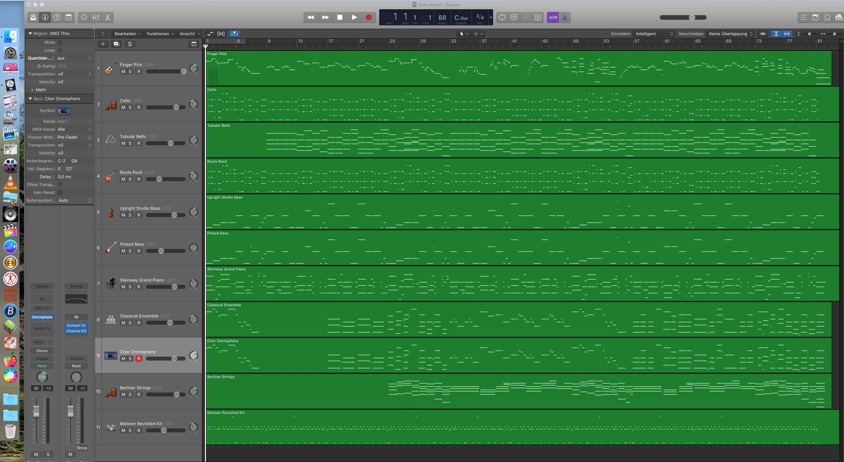
Task: Open the Funktionen menu
Action: 160,33
